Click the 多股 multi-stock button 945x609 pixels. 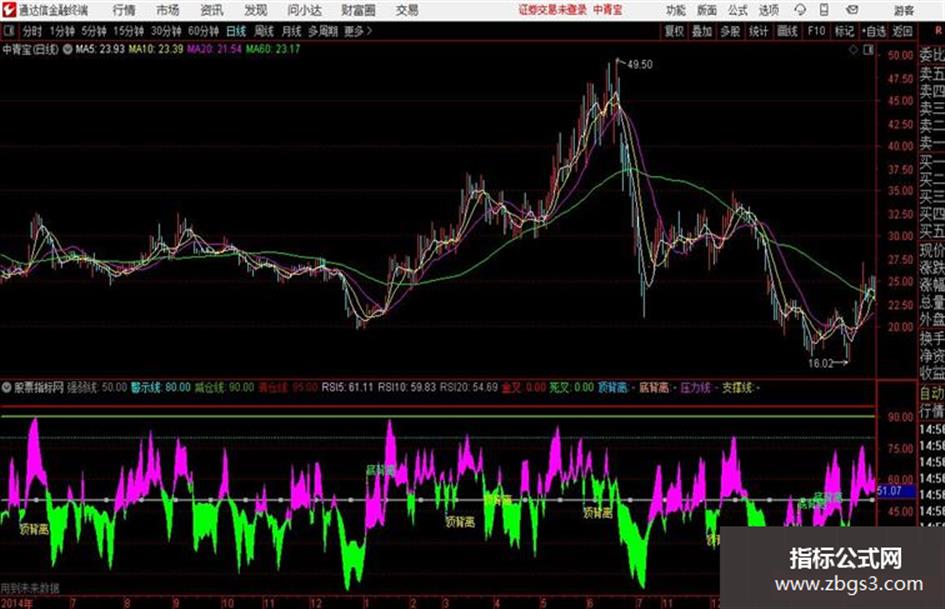(730, 31)
